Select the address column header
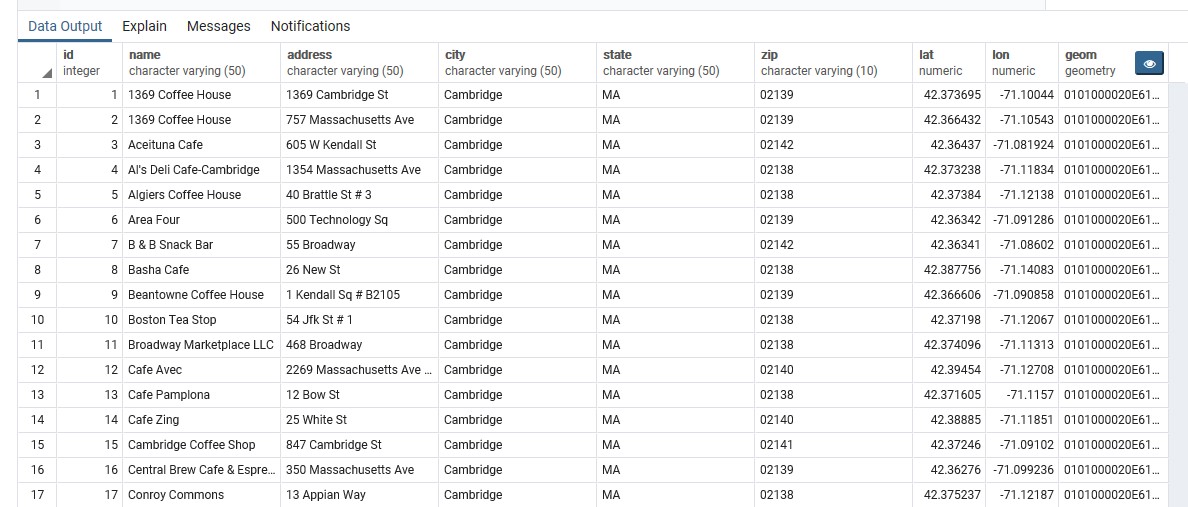The height and width of the screenshot is (507, 1188). coord(359,63)
